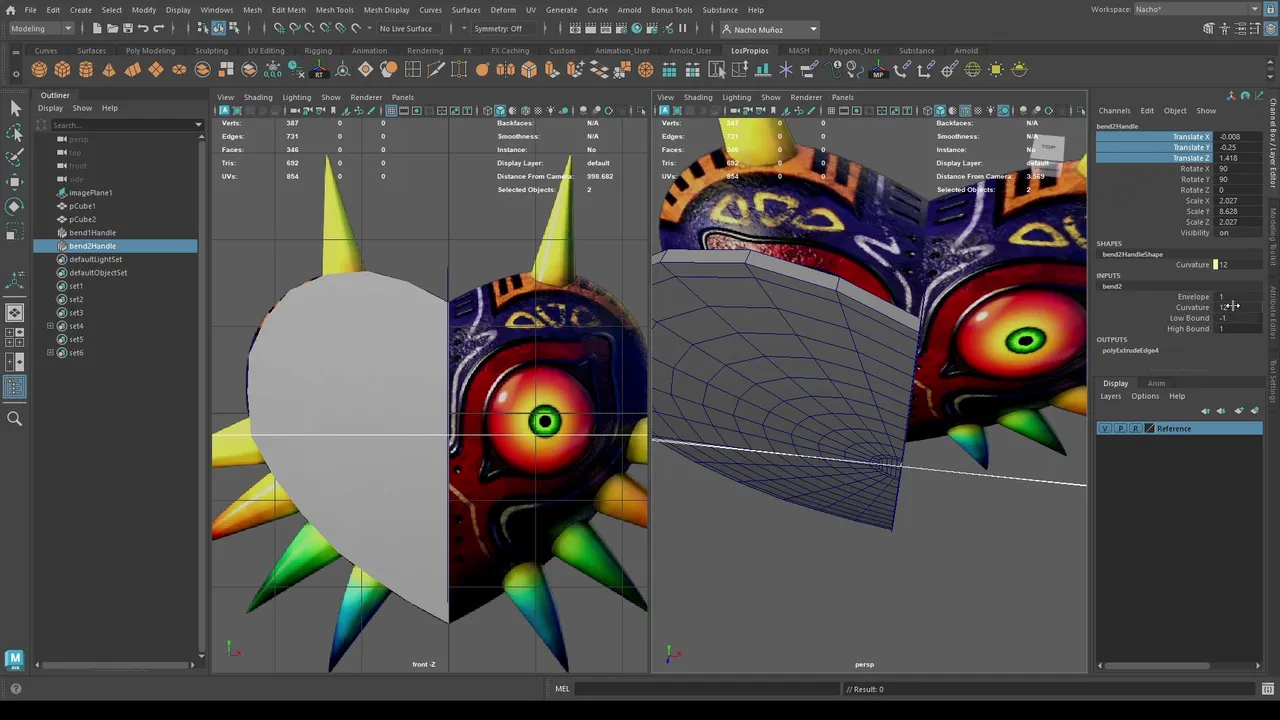
Task: Switch to the Anim layer tab
Action: (x=1156, y=383)
